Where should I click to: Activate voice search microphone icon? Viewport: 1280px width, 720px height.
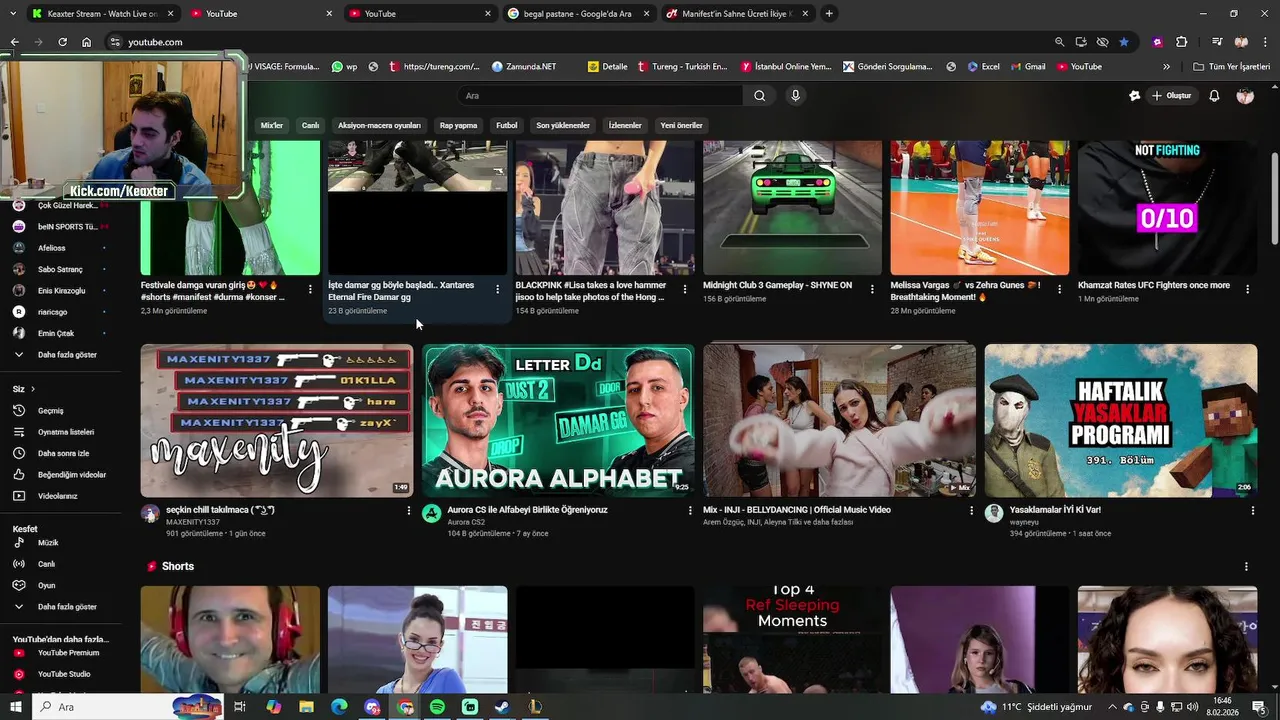pyautogui.click(x=795, y=96)
